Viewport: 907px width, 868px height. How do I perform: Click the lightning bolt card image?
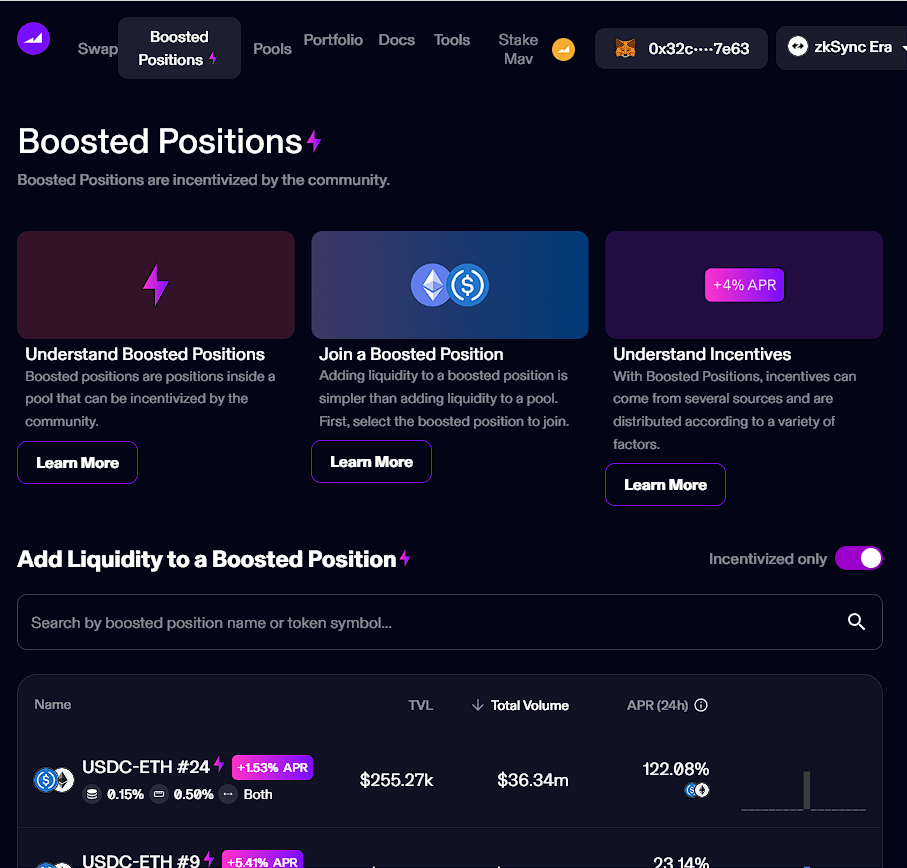tap(156, 285)
